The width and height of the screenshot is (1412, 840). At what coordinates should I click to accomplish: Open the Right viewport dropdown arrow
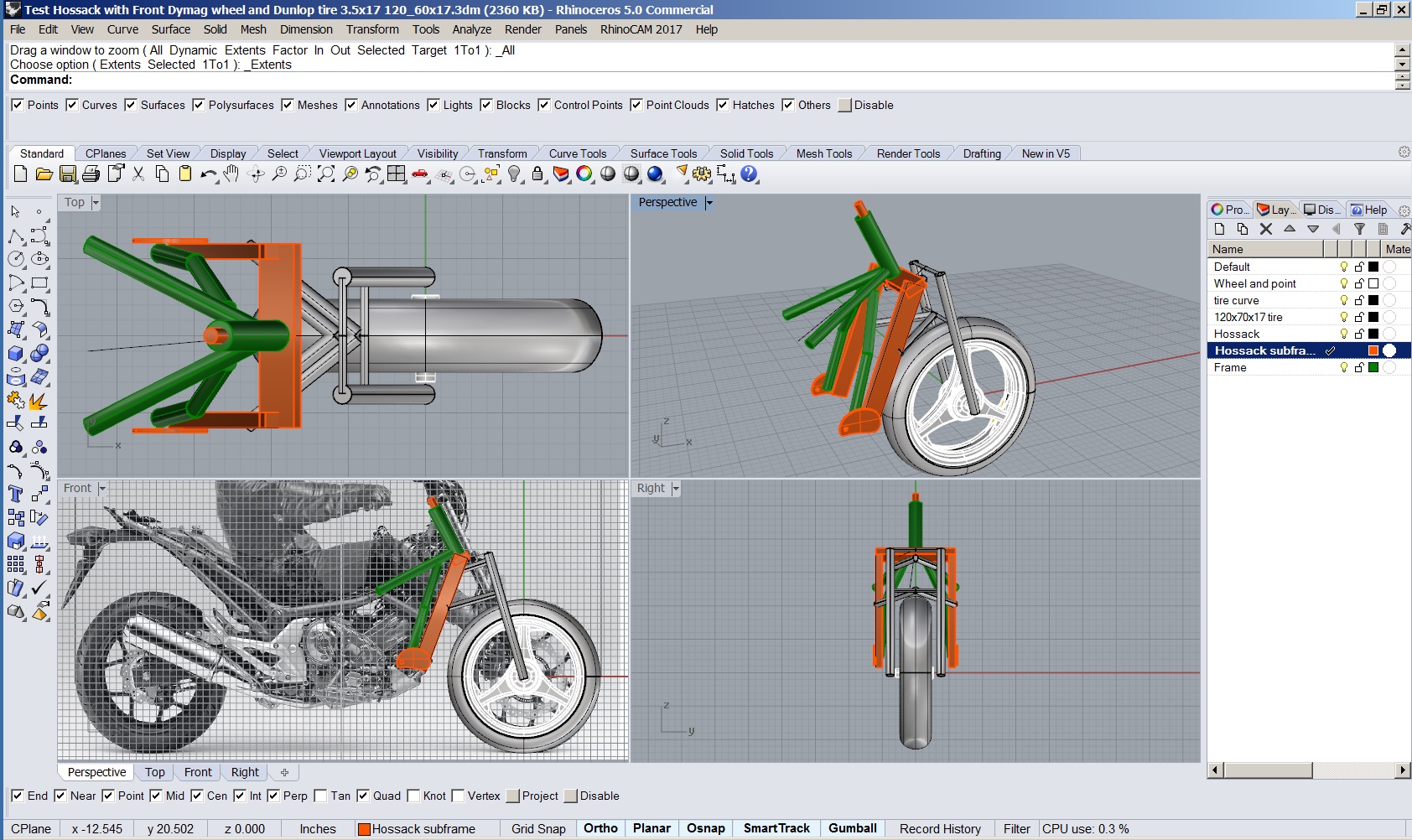point(676,489)
